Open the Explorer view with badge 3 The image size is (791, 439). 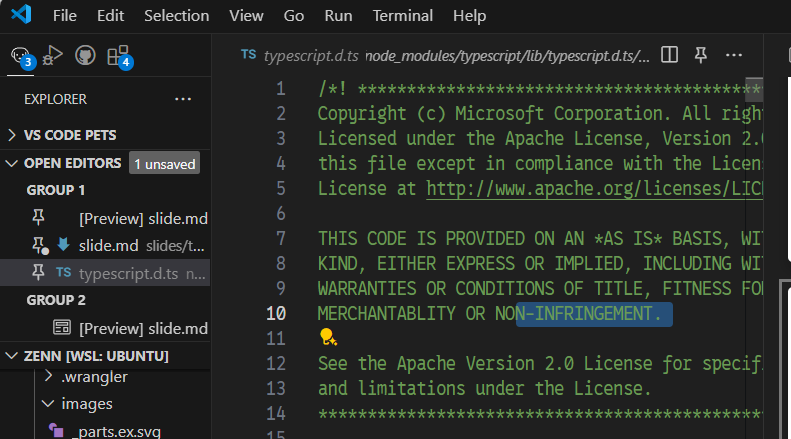pos(21,56)
